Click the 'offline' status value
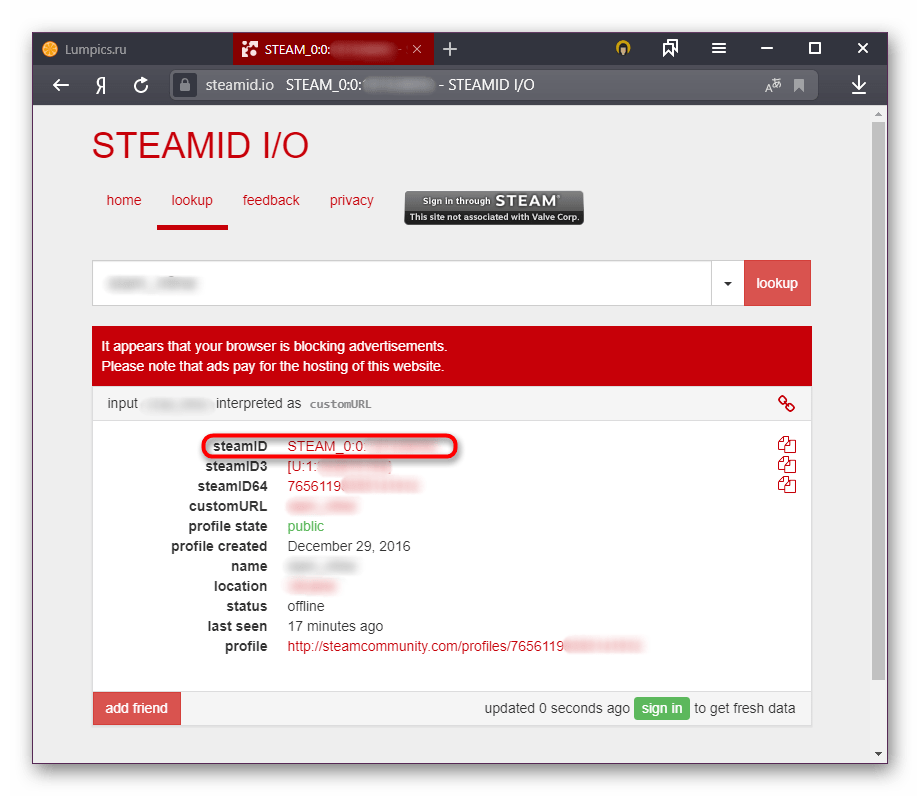The width and height of the screenshot is (920, 796). pos(306,607)
